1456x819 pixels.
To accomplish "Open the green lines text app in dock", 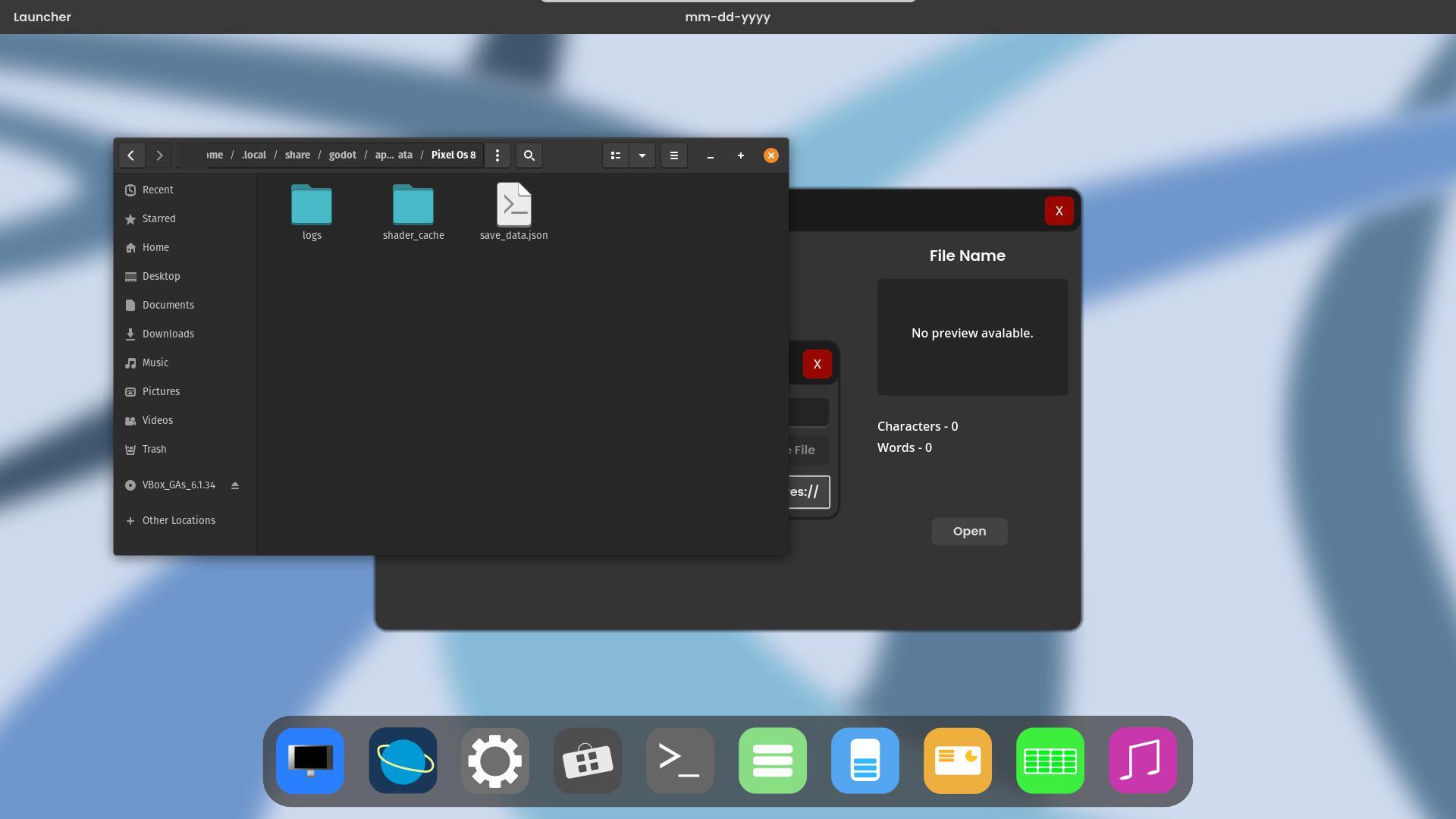I will point(773,761).
